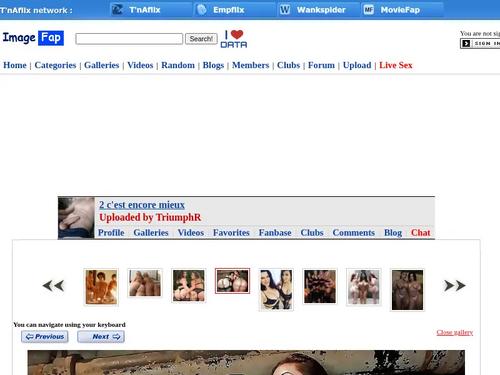Click the MovieFap MF icon
The image size is (500, 375).
368,10
